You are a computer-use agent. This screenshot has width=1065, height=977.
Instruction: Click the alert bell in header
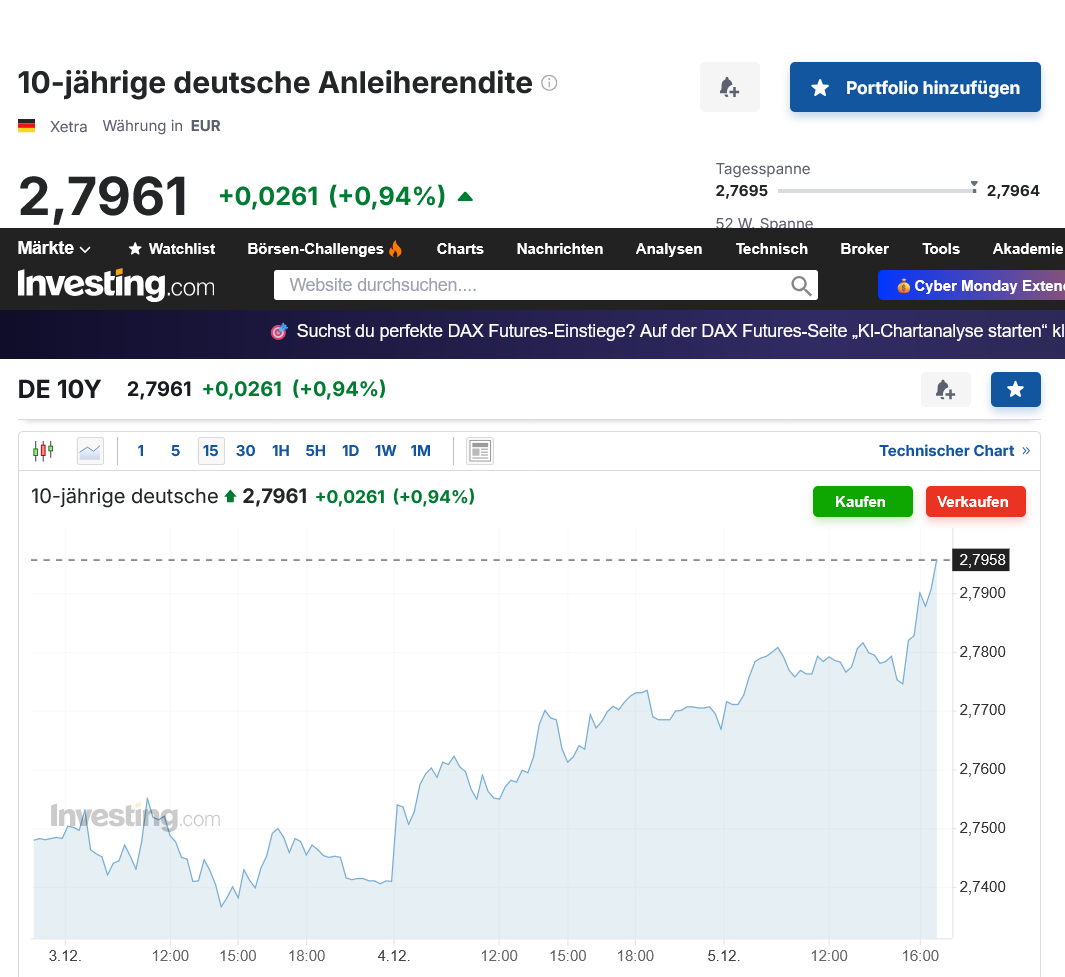point(730,88)
